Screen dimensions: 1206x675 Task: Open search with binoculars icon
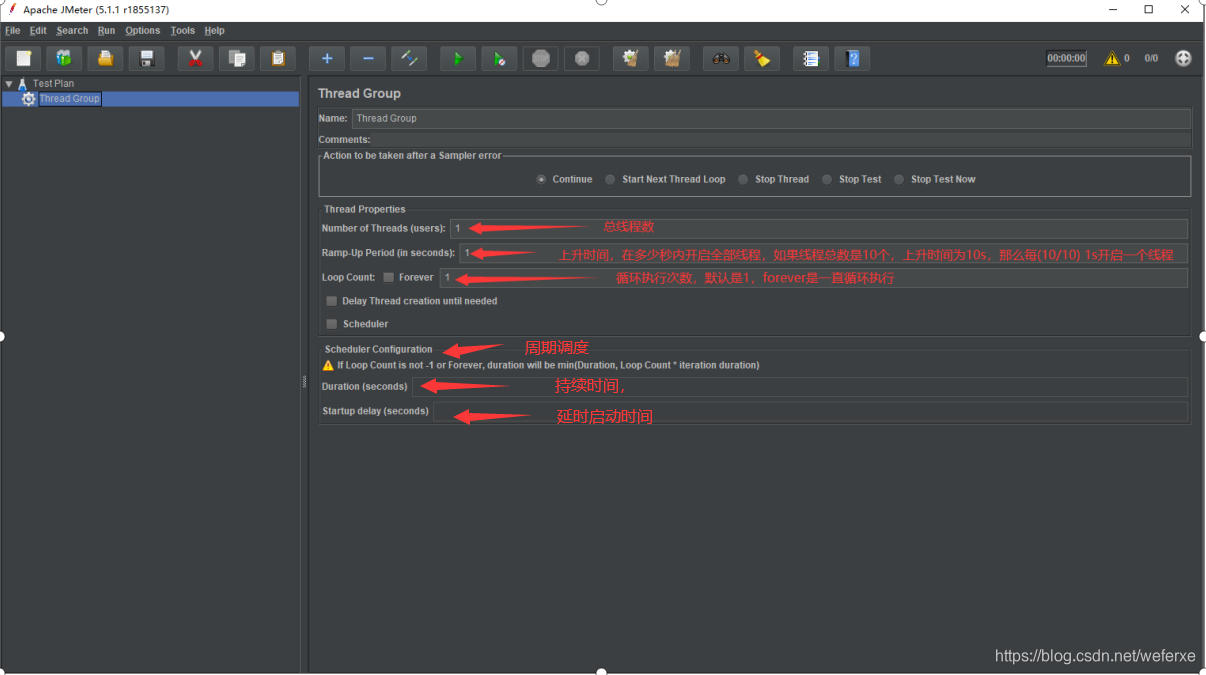tap(721, 58)
